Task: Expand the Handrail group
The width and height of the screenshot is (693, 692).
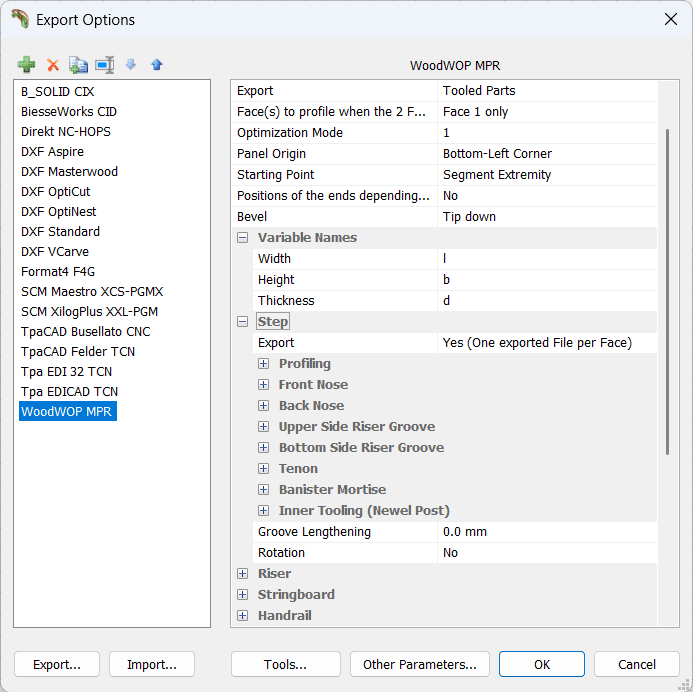Action: [x=242, y=616]
